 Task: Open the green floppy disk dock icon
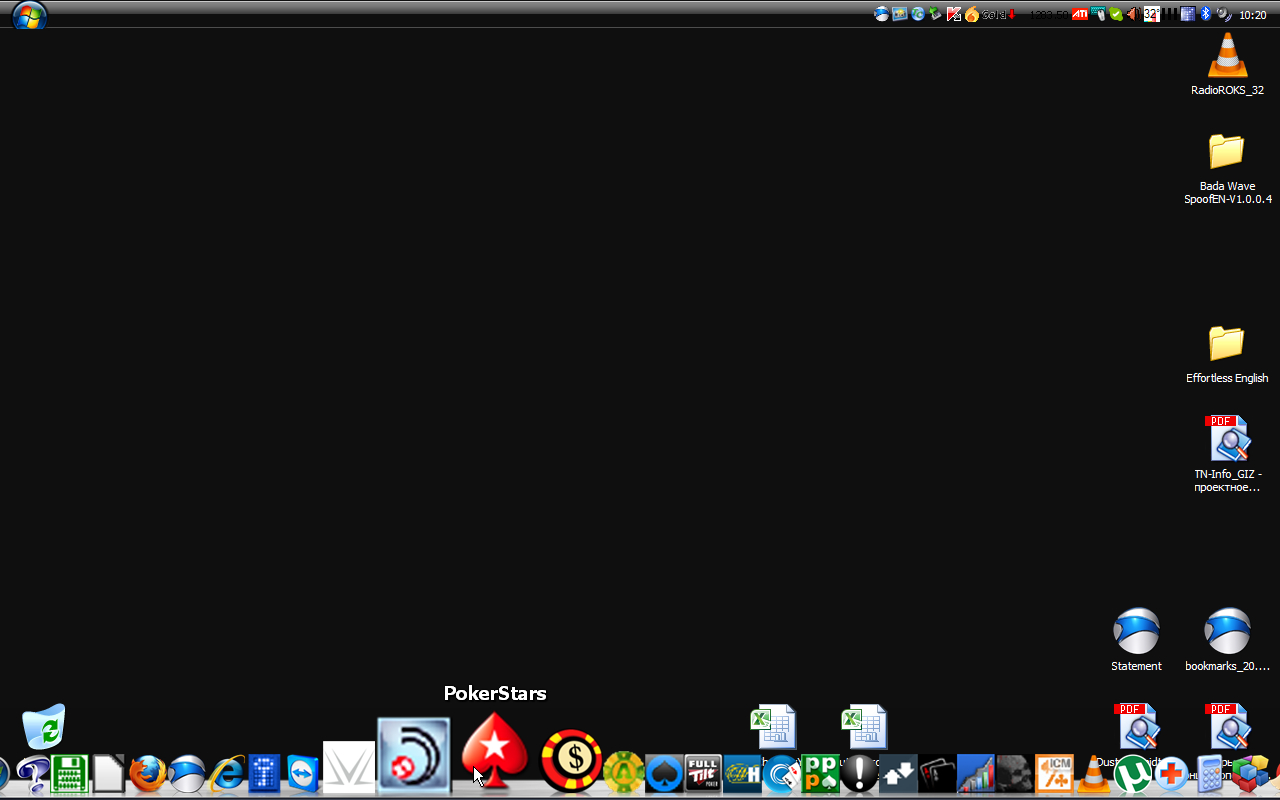tap(70, 774)
